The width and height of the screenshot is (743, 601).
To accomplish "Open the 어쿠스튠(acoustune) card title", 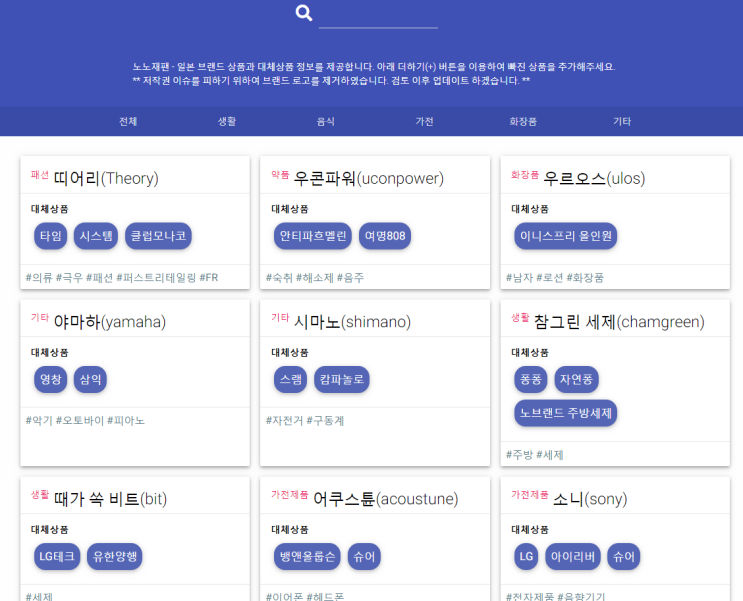I will click(386, 499).
